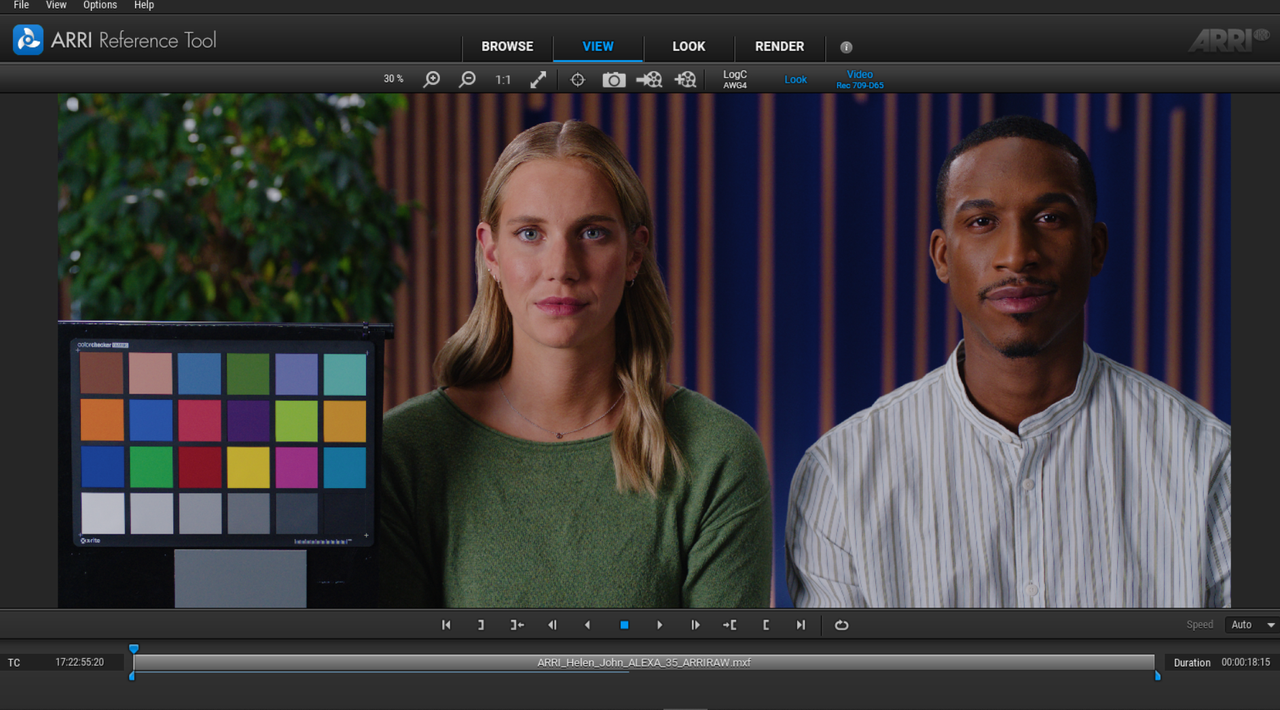Toggle the LogC AWG4 view
This screenshot has width=1280, height=710.
coord(735,79)
